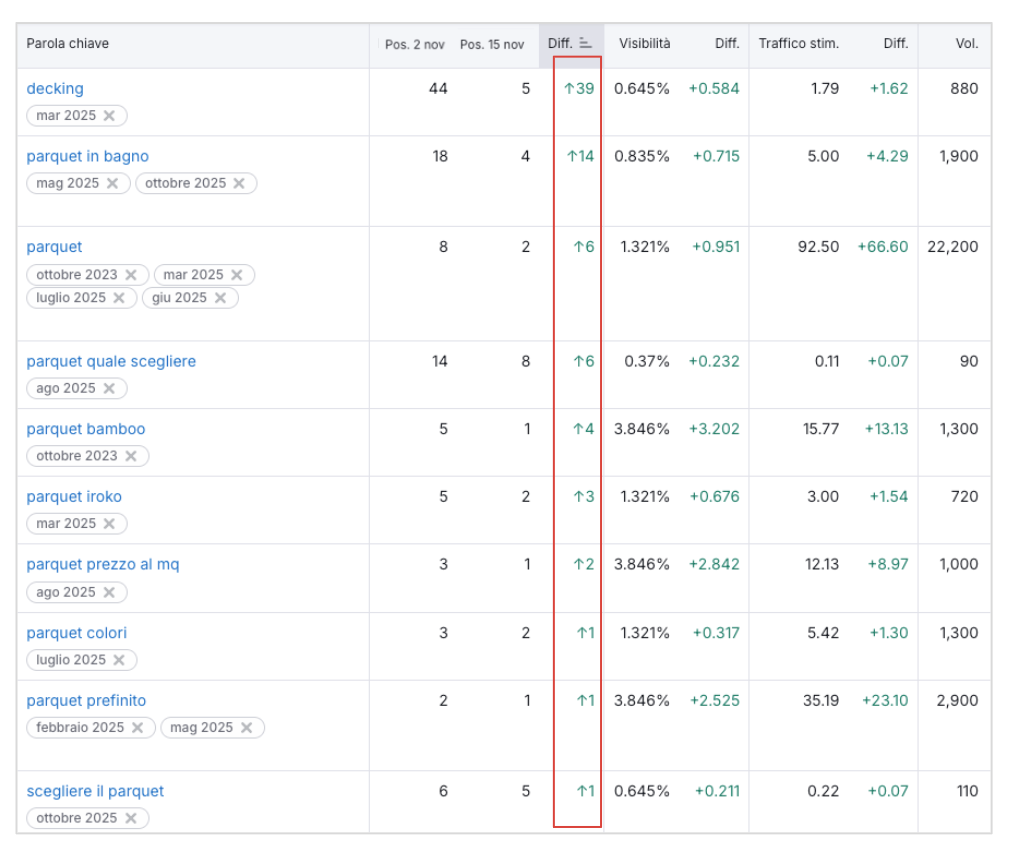The image size is (1011, 850).
Task: Sort table by 'Traffico stim.' column
Action: pos(798,44)
